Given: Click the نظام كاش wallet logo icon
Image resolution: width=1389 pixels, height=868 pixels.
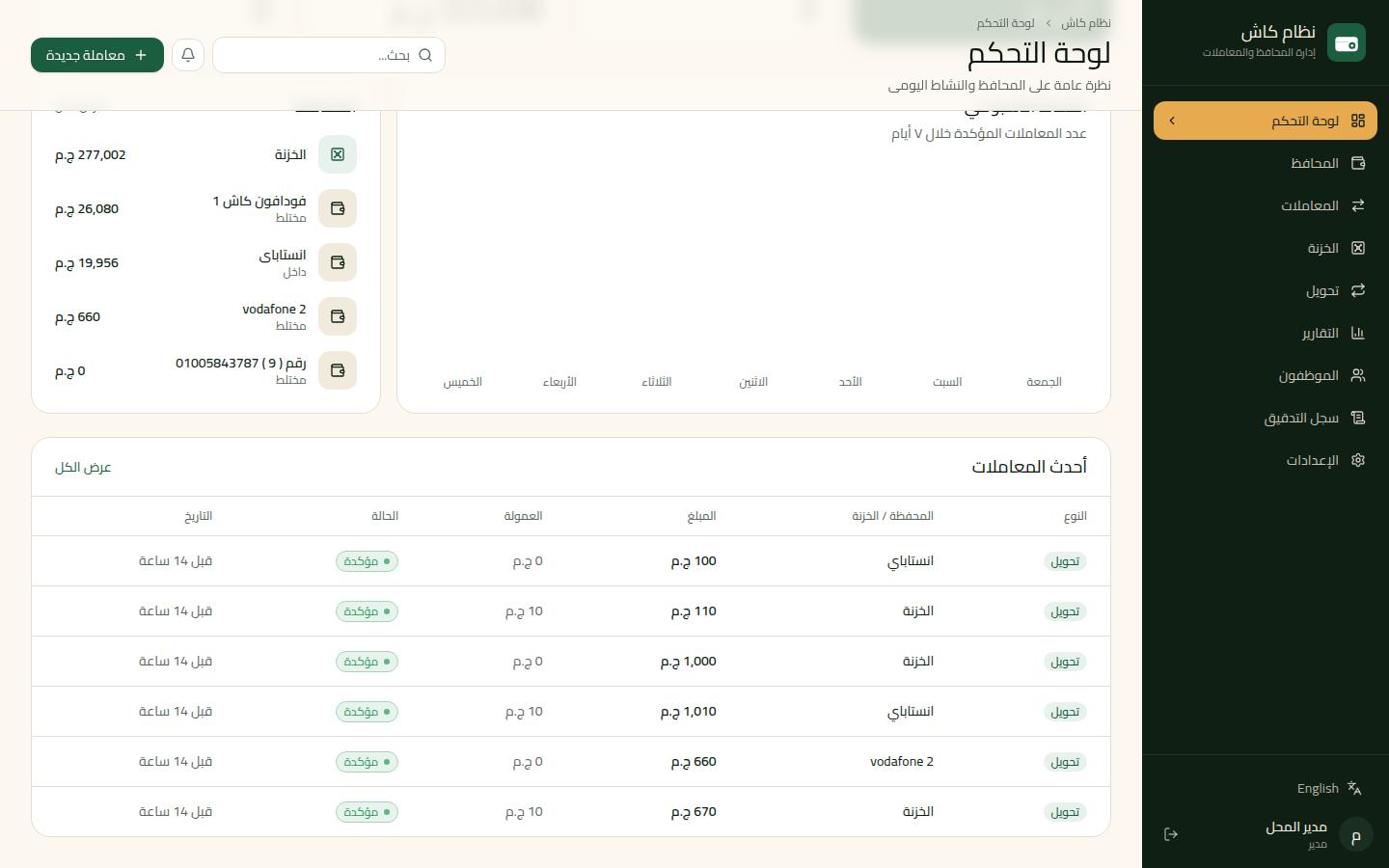Looking at the screenshot, I should tap(1347, 42).
